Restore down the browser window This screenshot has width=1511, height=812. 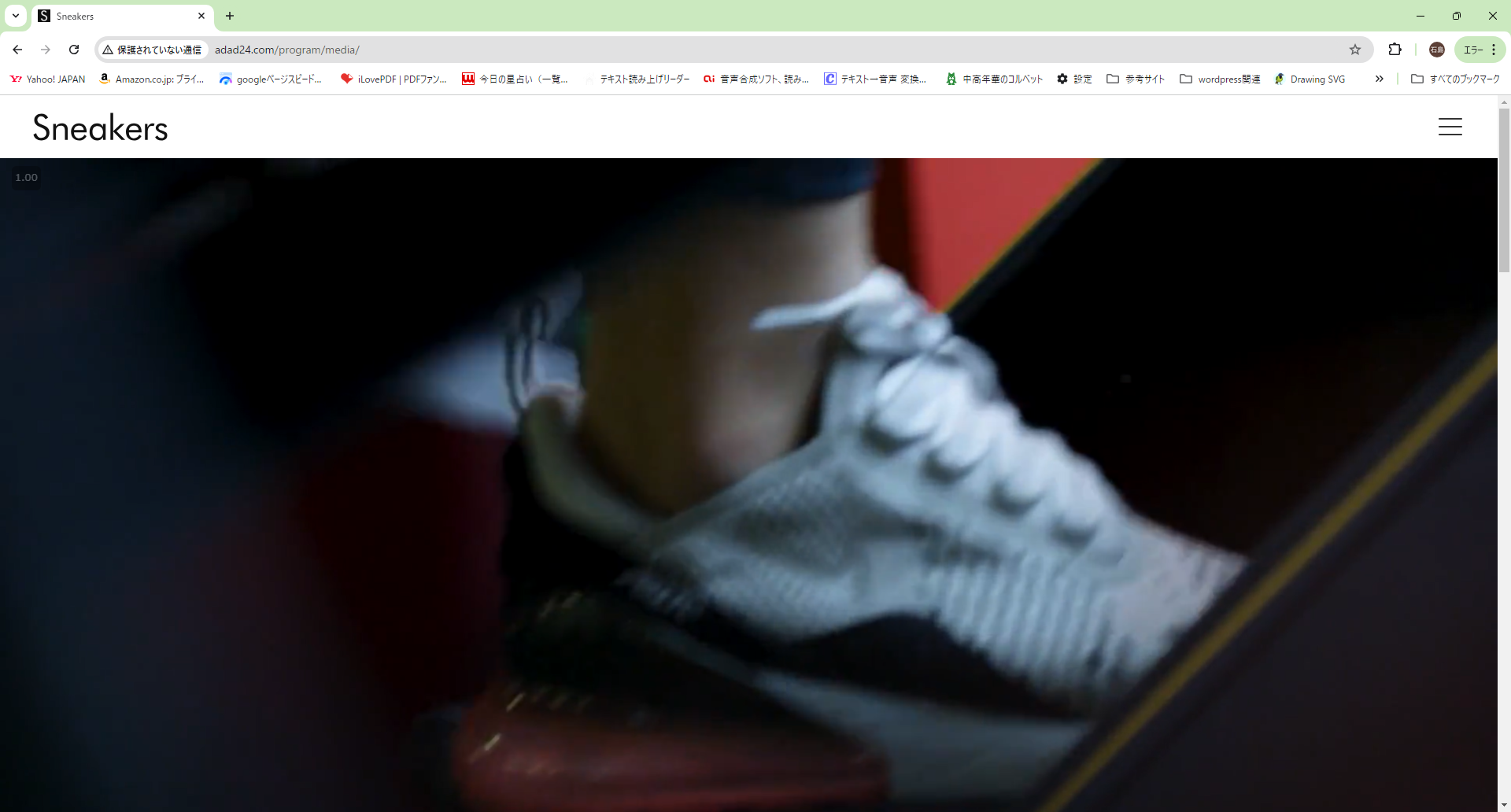pyautogui.click(x=1456, y=16)
